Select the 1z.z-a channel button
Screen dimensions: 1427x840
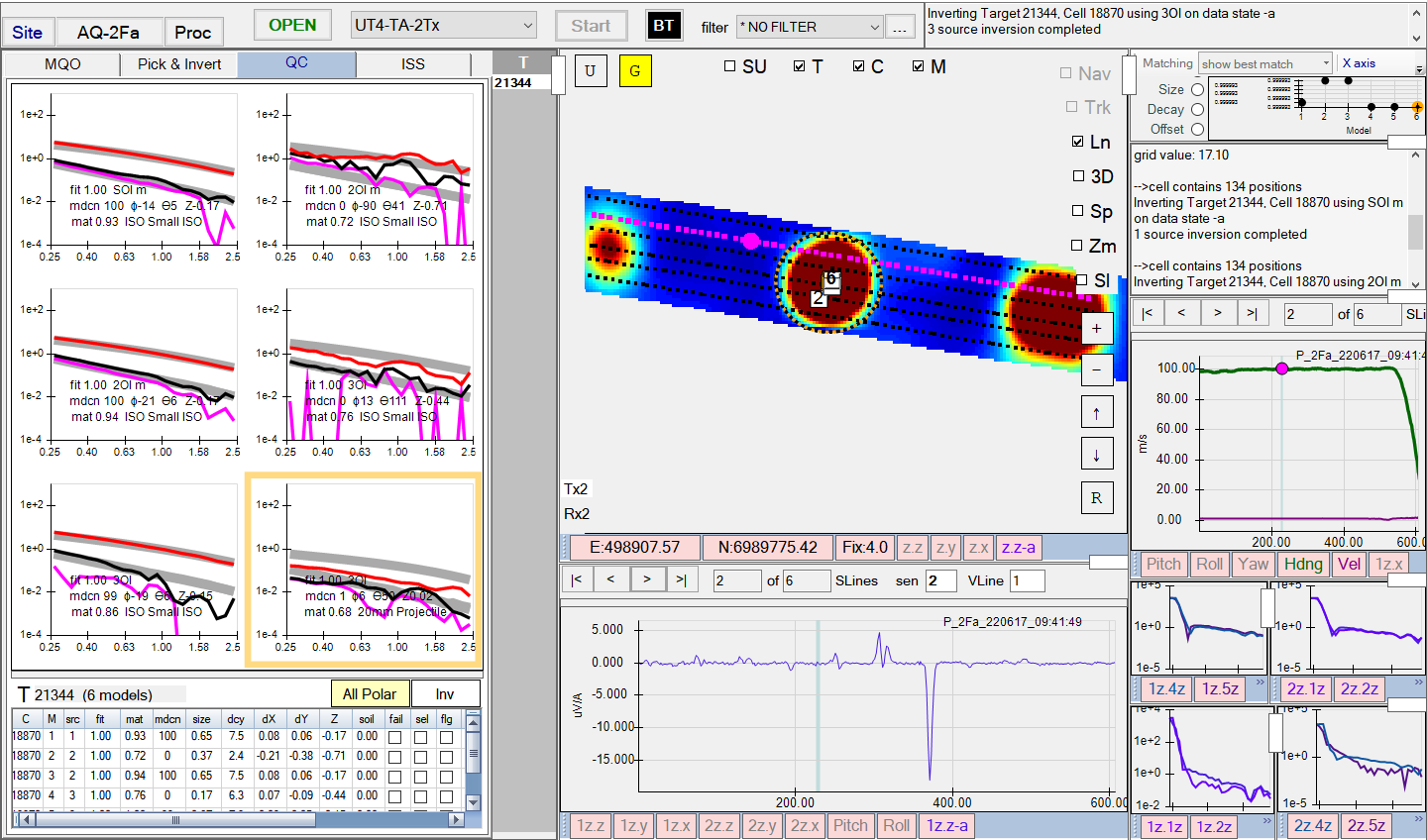click(x=947, y=825)
